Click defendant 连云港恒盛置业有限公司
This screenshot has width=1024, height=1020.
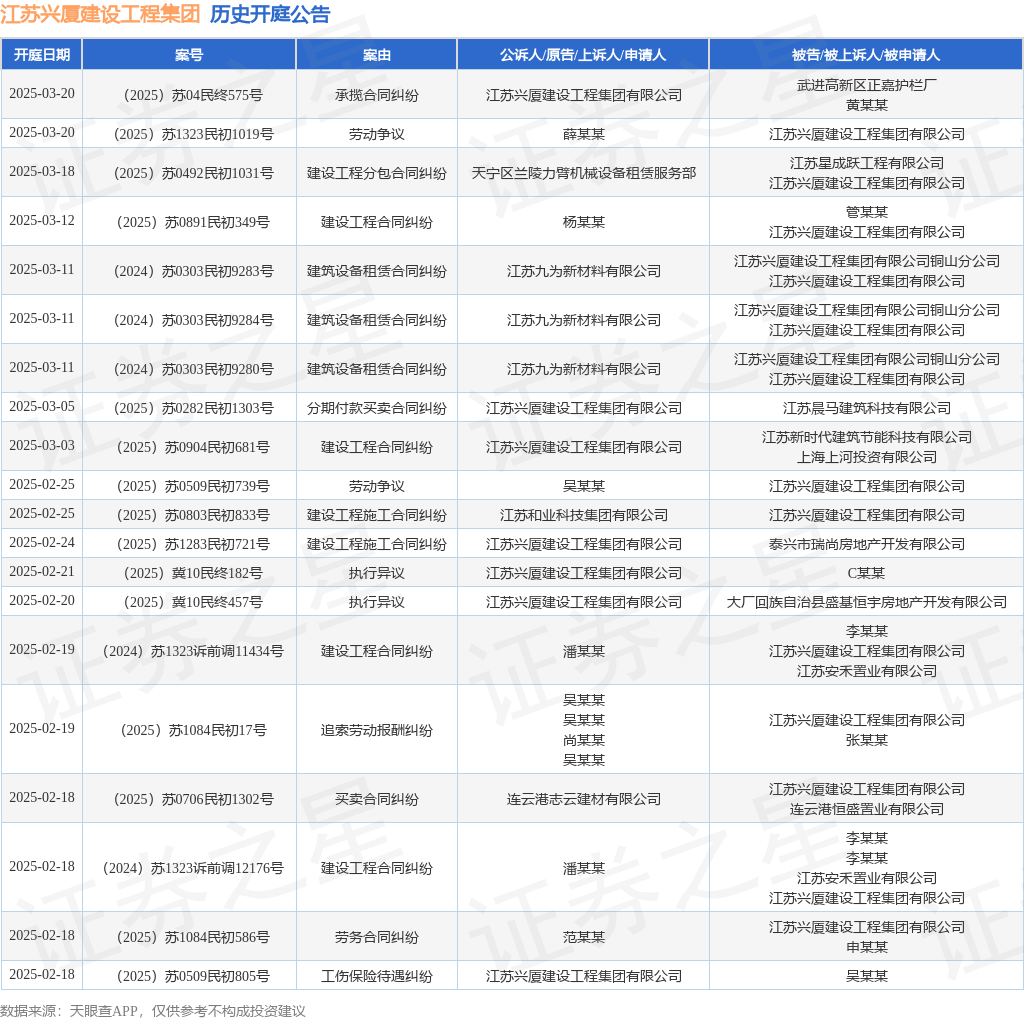point(867,810)
